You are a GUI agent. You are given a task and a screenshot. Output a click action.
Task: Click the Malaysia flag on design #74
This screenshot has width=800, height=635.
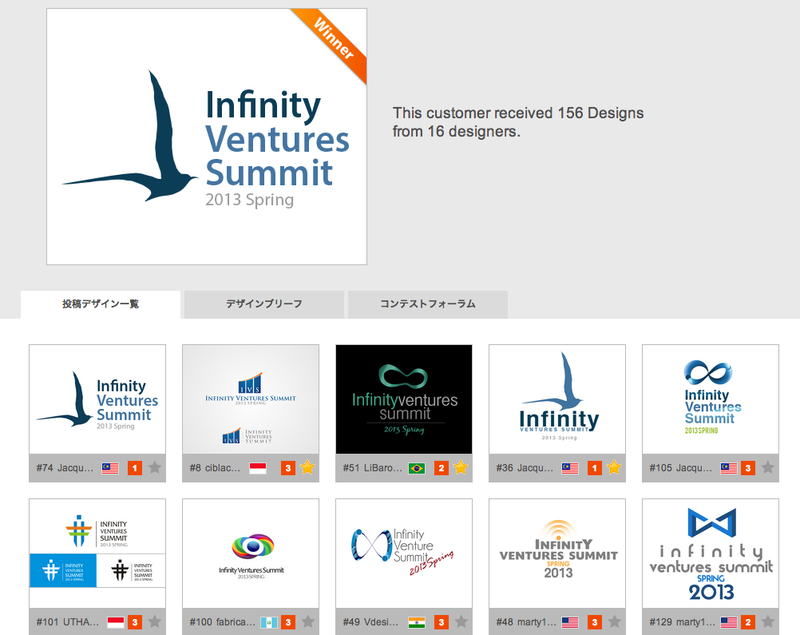(x=110, y=468)
